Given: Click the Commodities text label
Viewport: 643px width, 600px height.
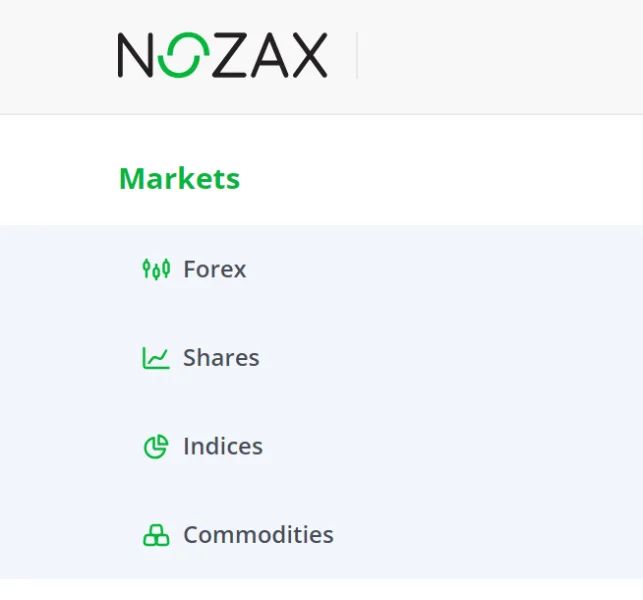Looking at the screenshot, I should point(258,535).
